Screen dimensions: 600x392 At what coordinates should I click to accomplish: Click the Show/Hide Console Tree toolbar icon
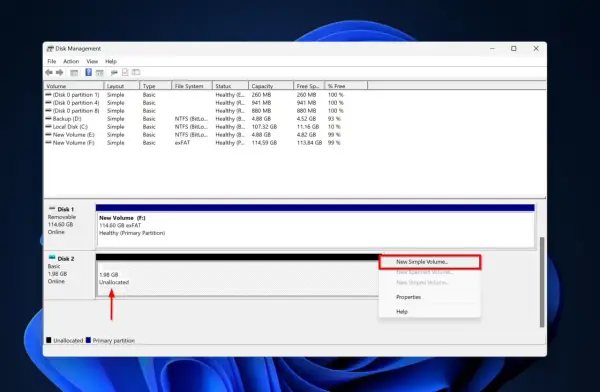click(x=74, y=72)
